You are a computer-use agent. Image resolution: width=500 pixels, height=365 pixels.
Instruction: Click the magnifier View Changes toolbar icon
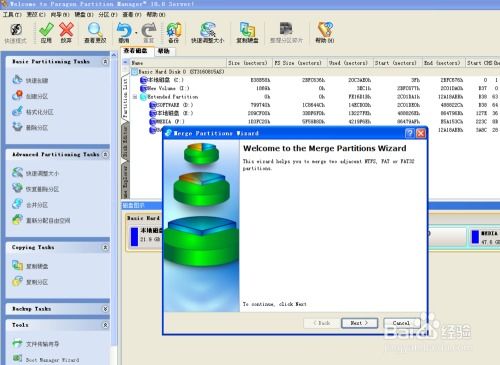[95, 33]
